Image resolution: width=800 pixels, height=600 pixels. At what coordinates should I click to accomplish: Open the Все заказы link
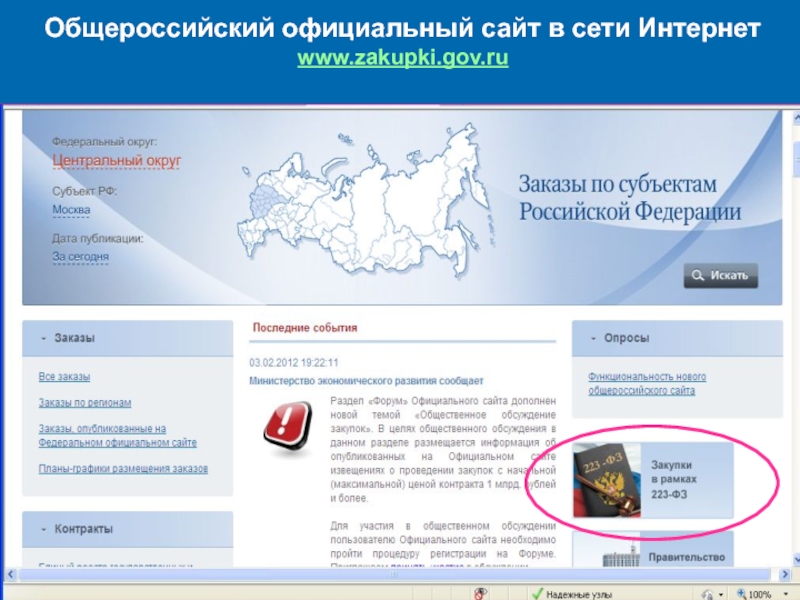[x=64, y=377]
